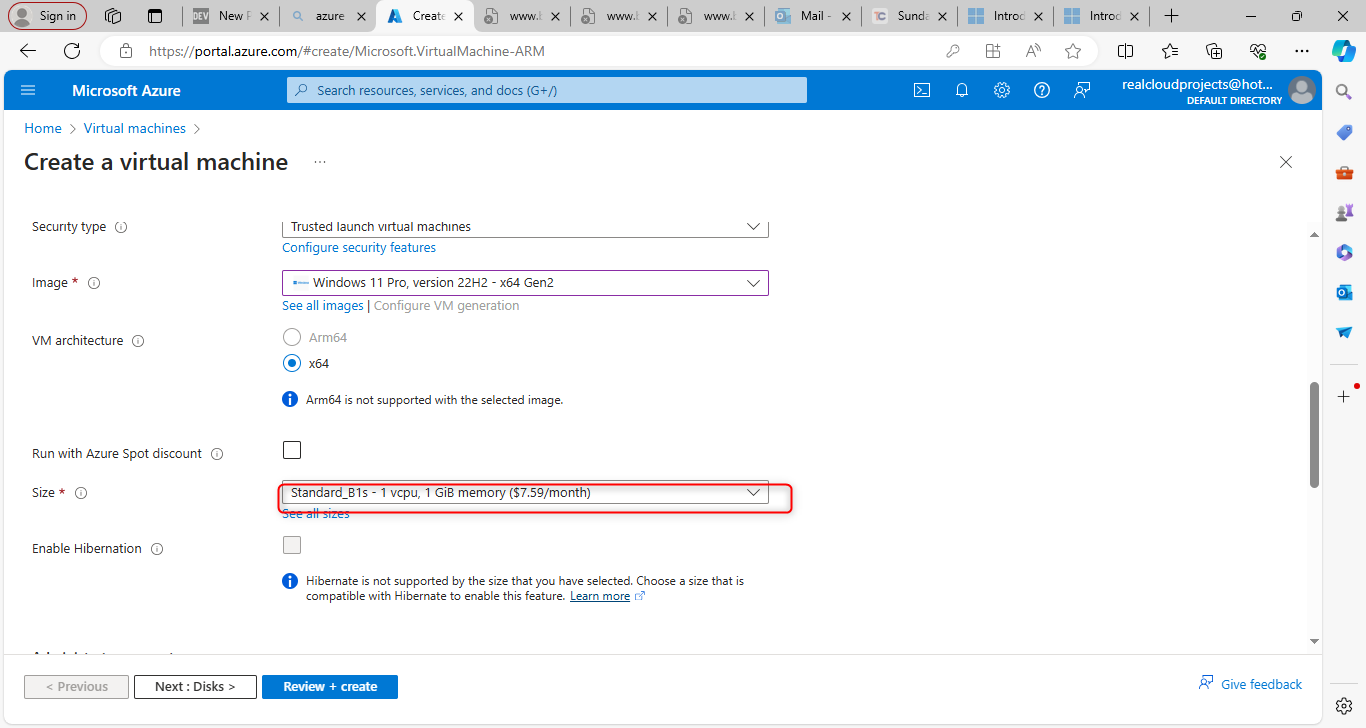Select the Arm64 VM architecture option
Image resolution: width=1366 pixels, height=728 pixels.
[x=292, y=337]
